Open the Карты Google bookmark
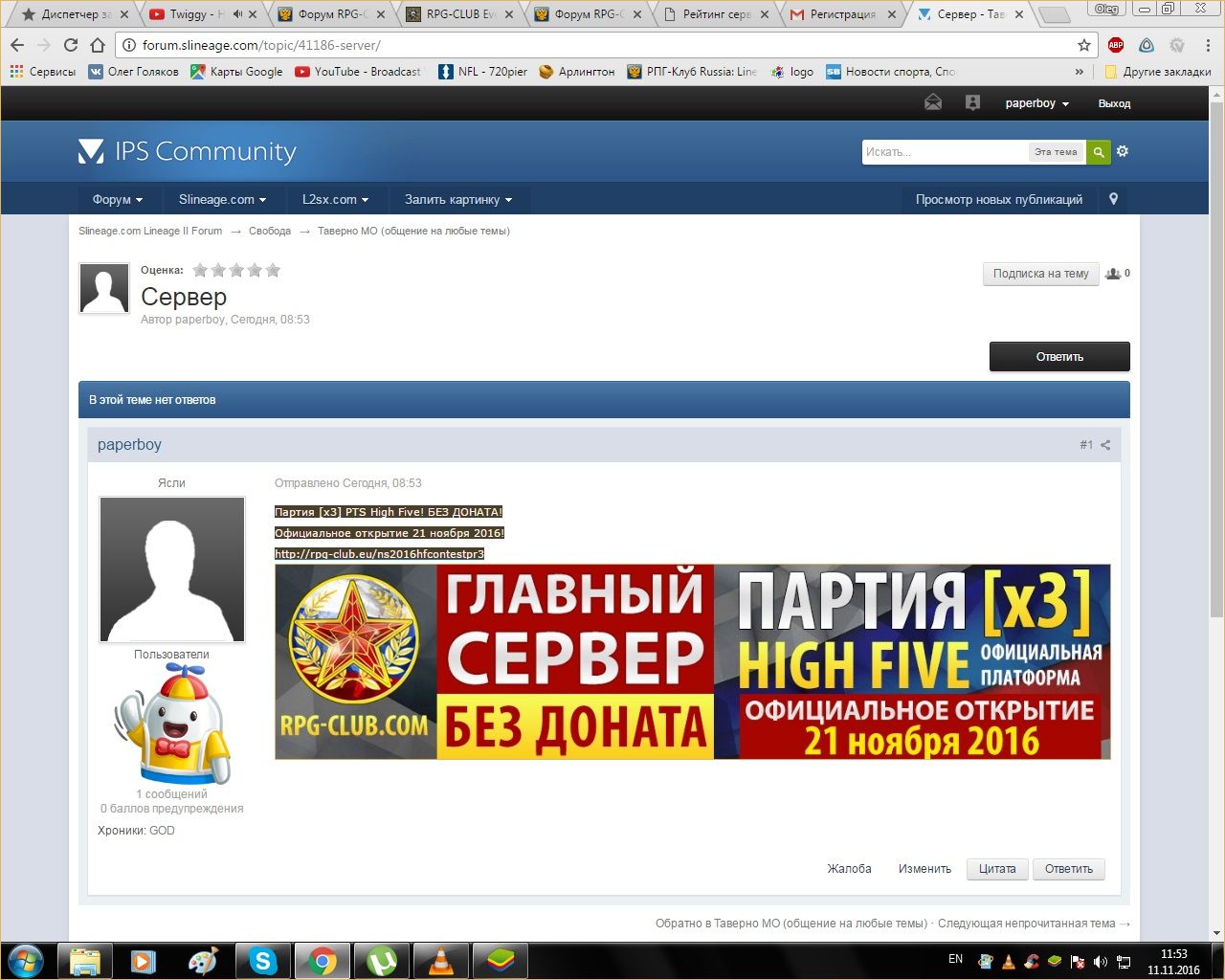 coord(236,72)
